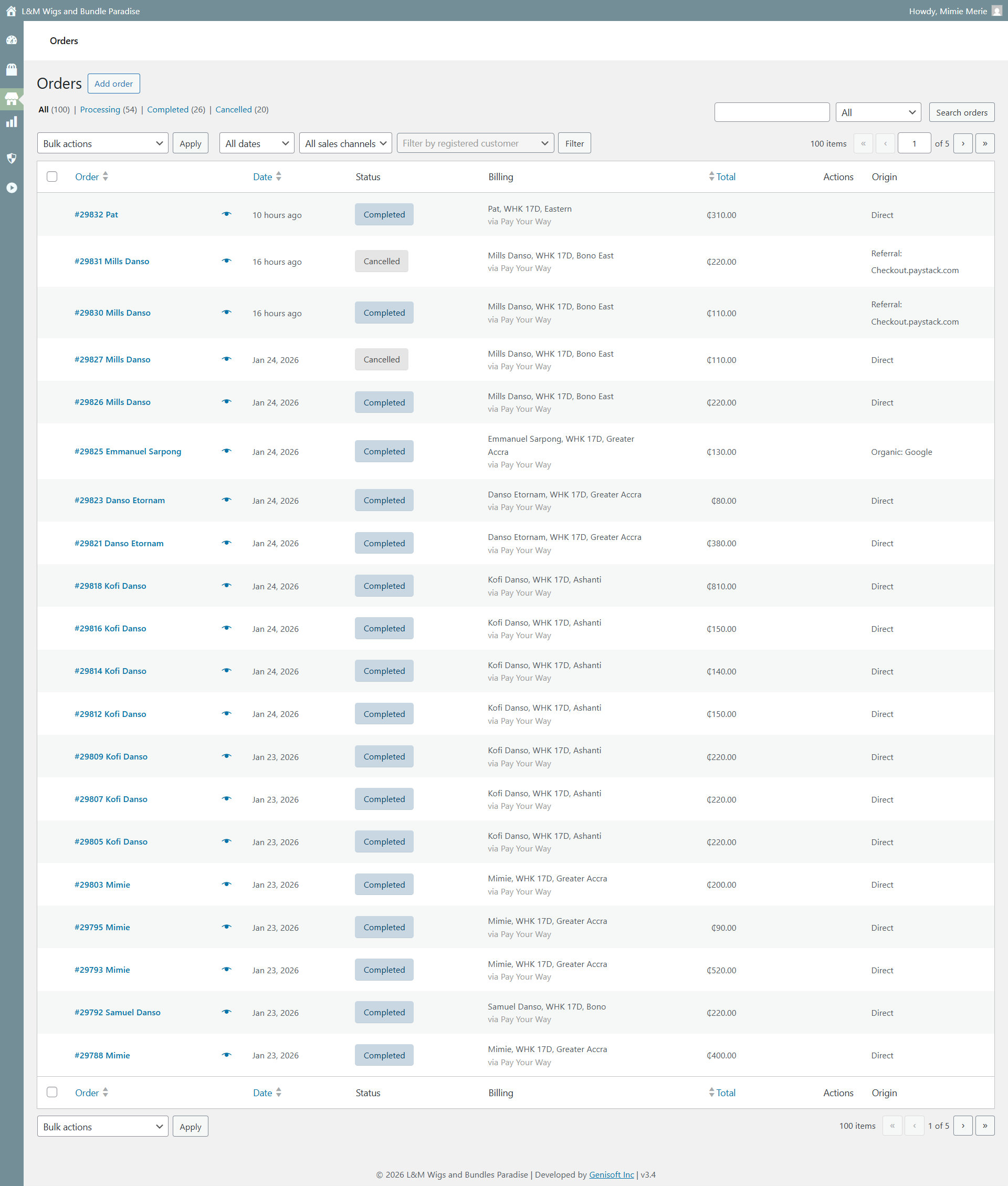Image resolution: width=1008 pixels, height=1186 pixels.
Task: Click the Add order button
Action: [113, 84]
